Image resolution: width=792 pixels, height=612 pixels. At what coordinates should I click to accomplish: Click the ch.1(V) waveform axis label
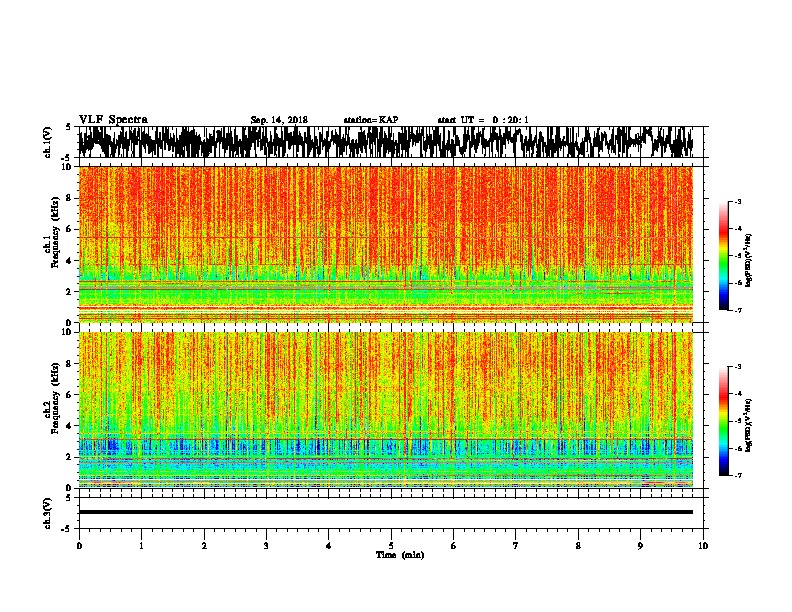click(48, 142)
